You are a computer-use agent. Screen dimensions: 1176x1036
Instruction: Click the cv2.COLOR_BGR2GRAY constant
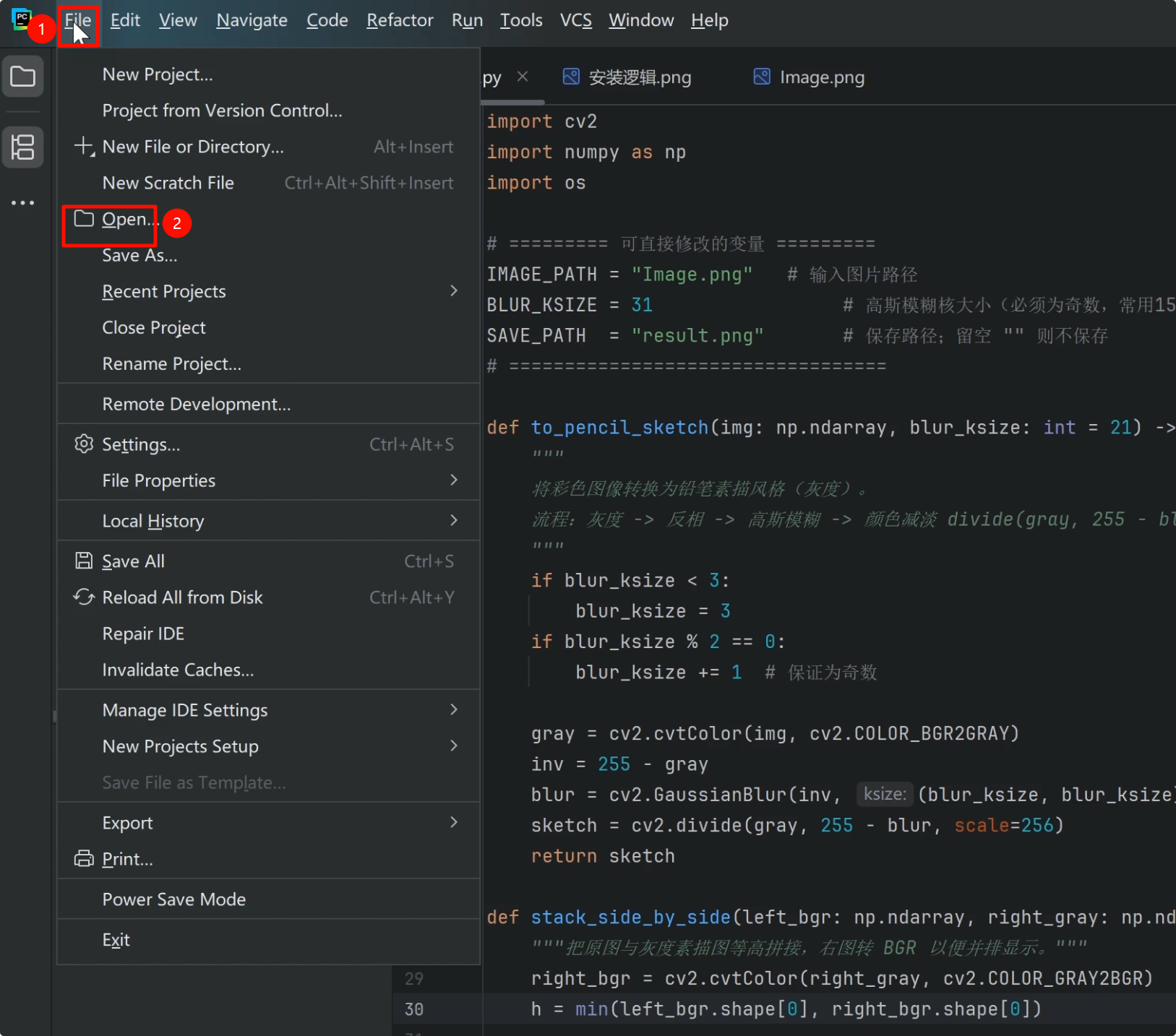coord(909,734)
